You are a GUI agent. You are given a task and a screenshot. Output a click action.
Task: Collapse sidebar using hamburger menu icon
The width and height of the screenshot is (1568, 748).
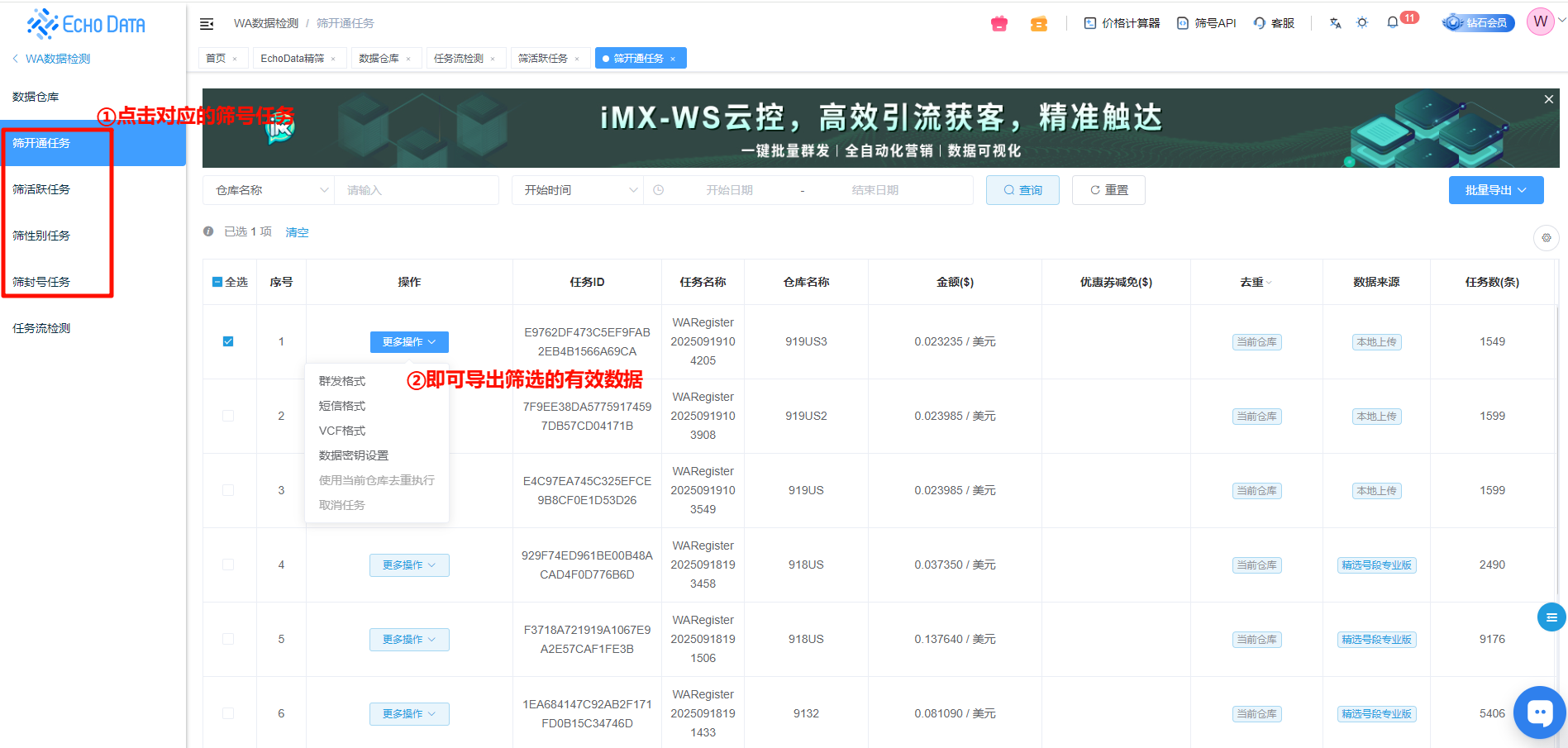click(x=207, y=24)
